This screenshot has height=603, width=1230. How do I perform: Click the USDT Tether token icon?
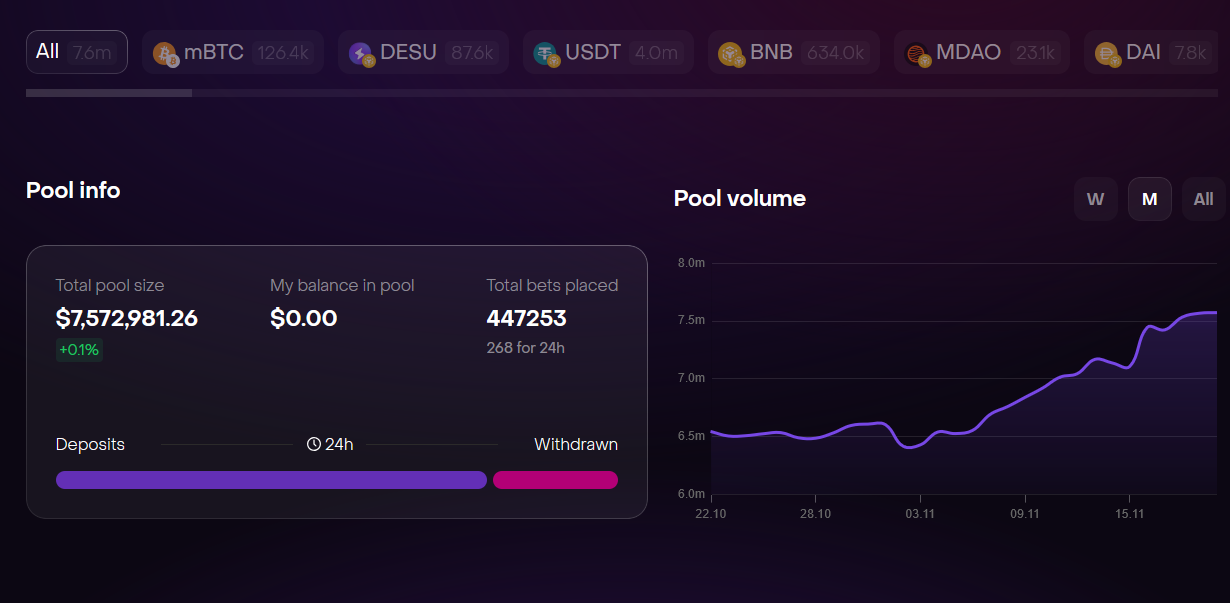click(546, 53)
